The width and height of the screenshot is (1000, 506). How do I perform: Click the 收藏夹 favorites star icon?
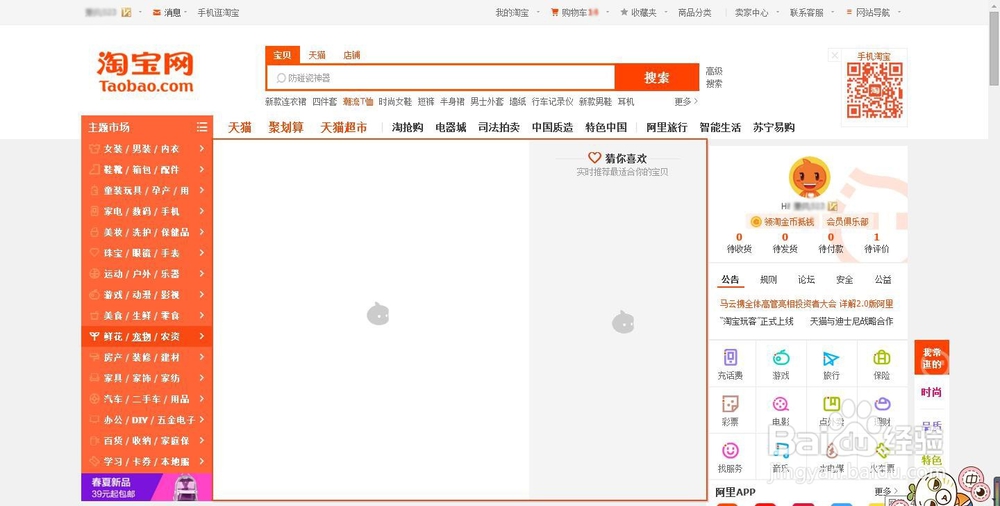624,12
